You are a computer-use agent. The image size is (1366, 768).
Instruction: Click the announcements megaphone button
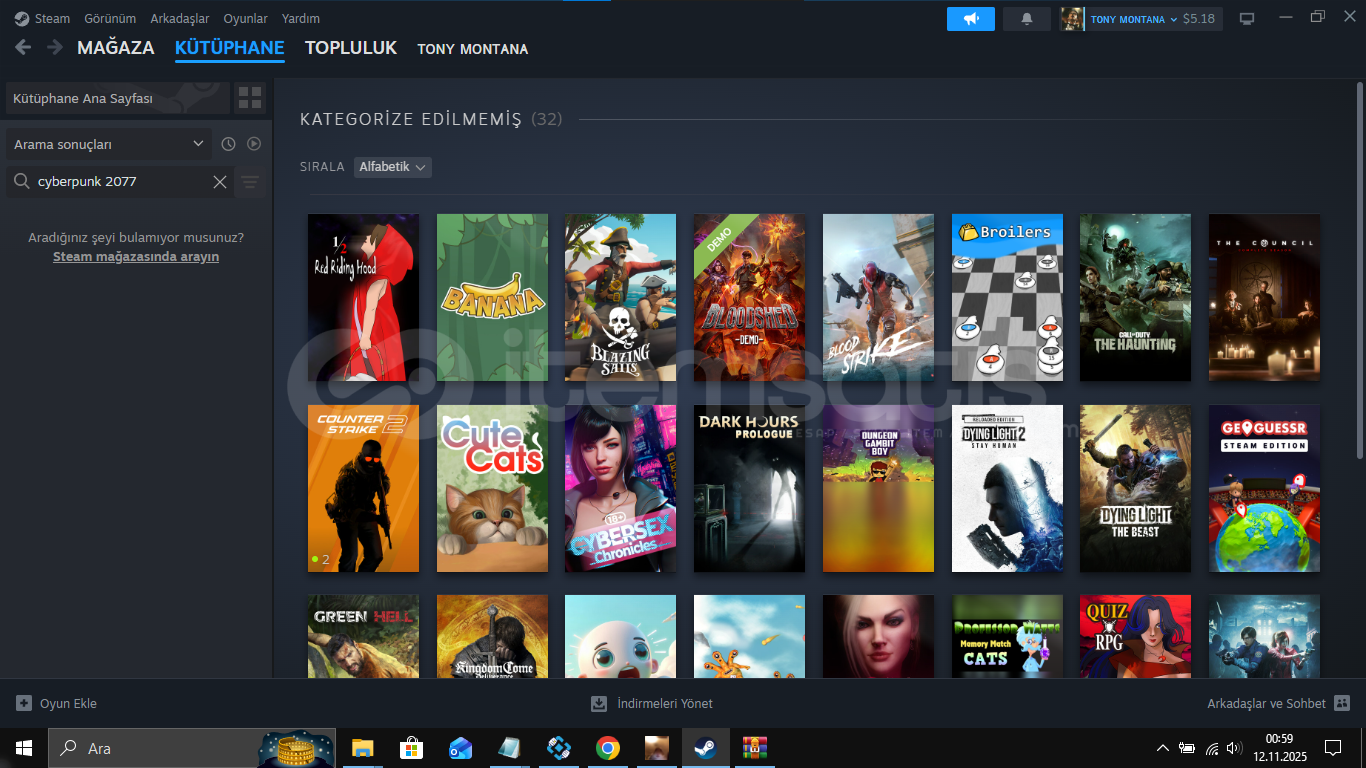click(970, 19)
